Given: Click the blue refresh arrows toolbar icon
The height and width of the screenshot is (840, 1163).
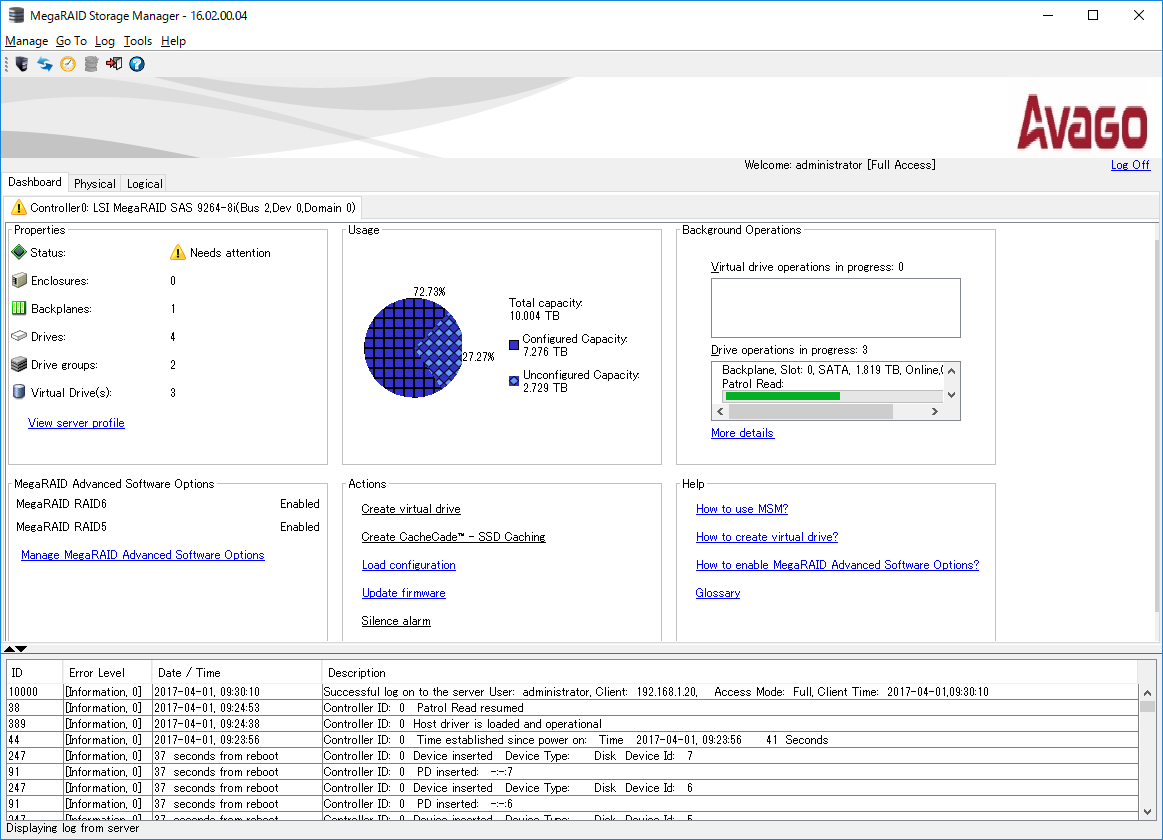Looking at the screenshot, I should [x=45, y=64].
